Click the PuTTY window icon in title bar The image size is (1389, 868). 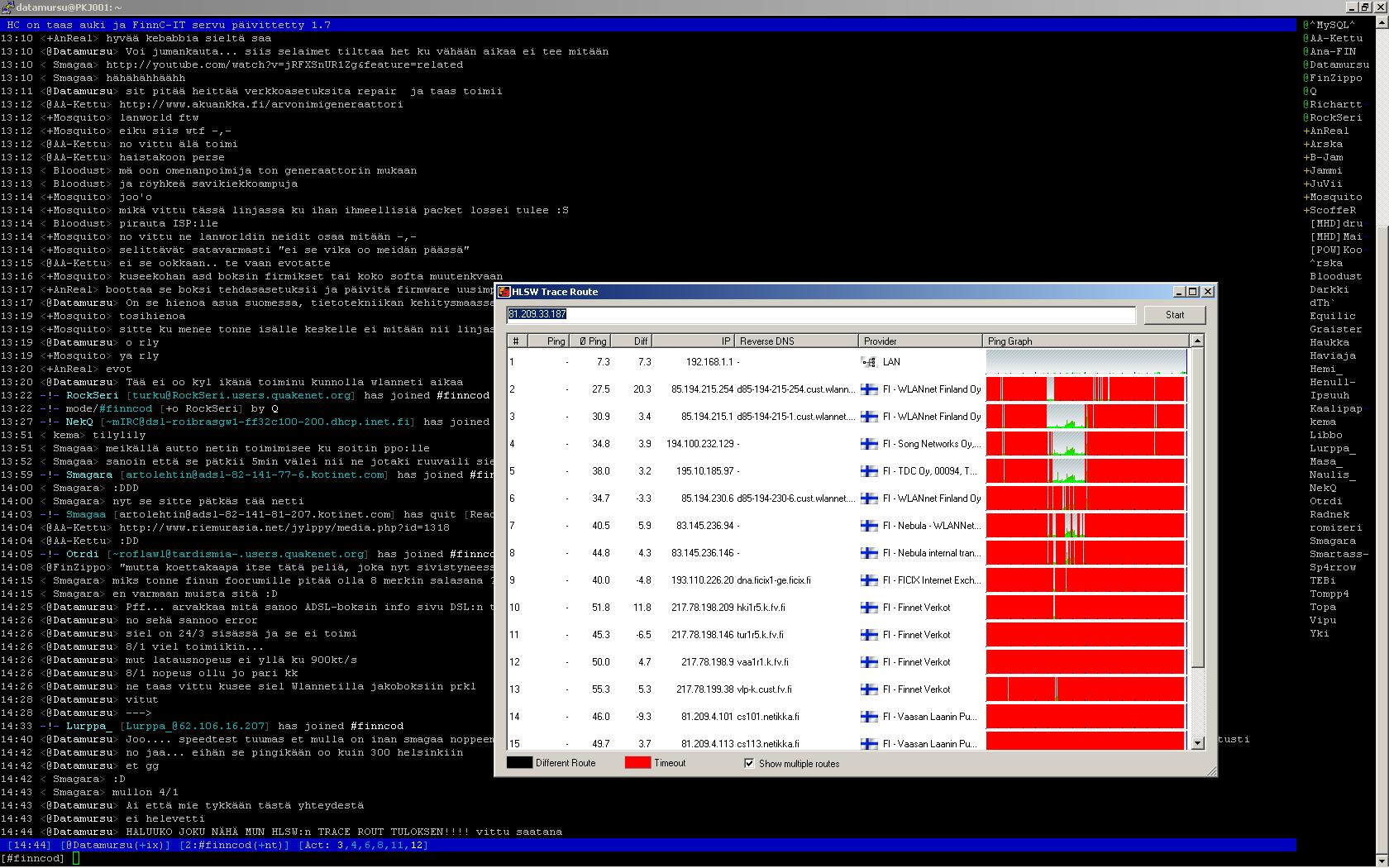7,7
